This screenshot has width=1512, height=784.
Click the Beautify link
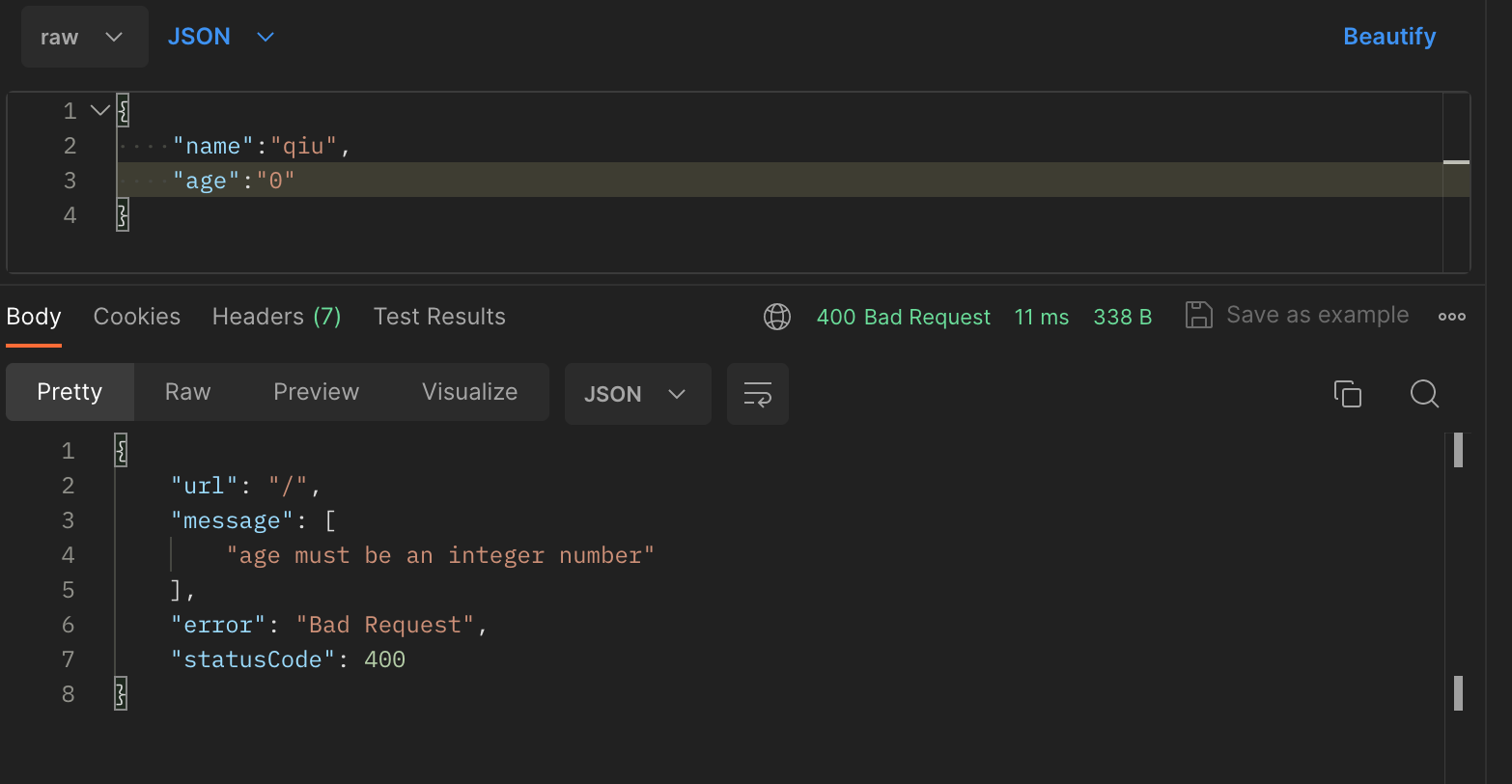(x=1389, y=37)
